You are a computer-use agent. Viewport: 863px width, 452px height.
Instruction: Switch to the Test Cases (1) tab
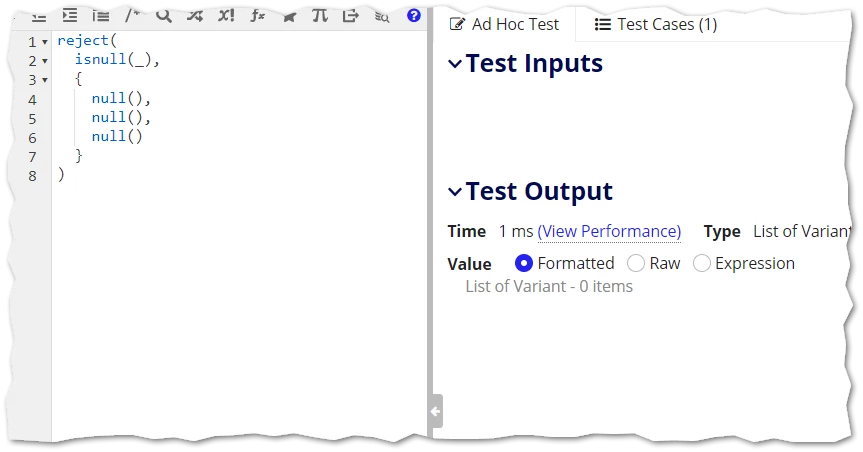(656, 24)
